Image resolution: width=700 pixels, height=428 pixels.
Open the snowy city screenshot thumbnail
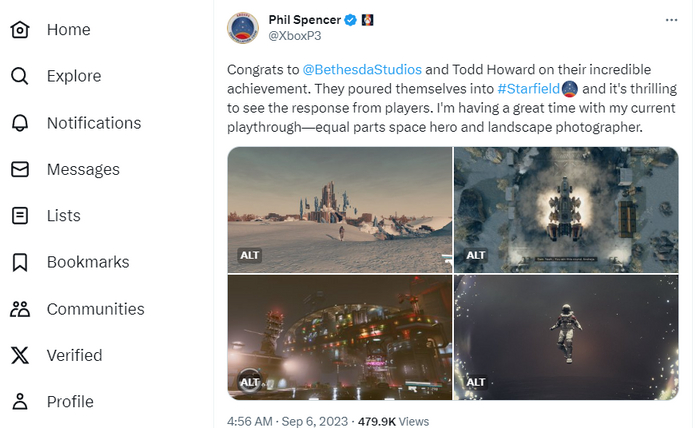click(x=339, y=209)
